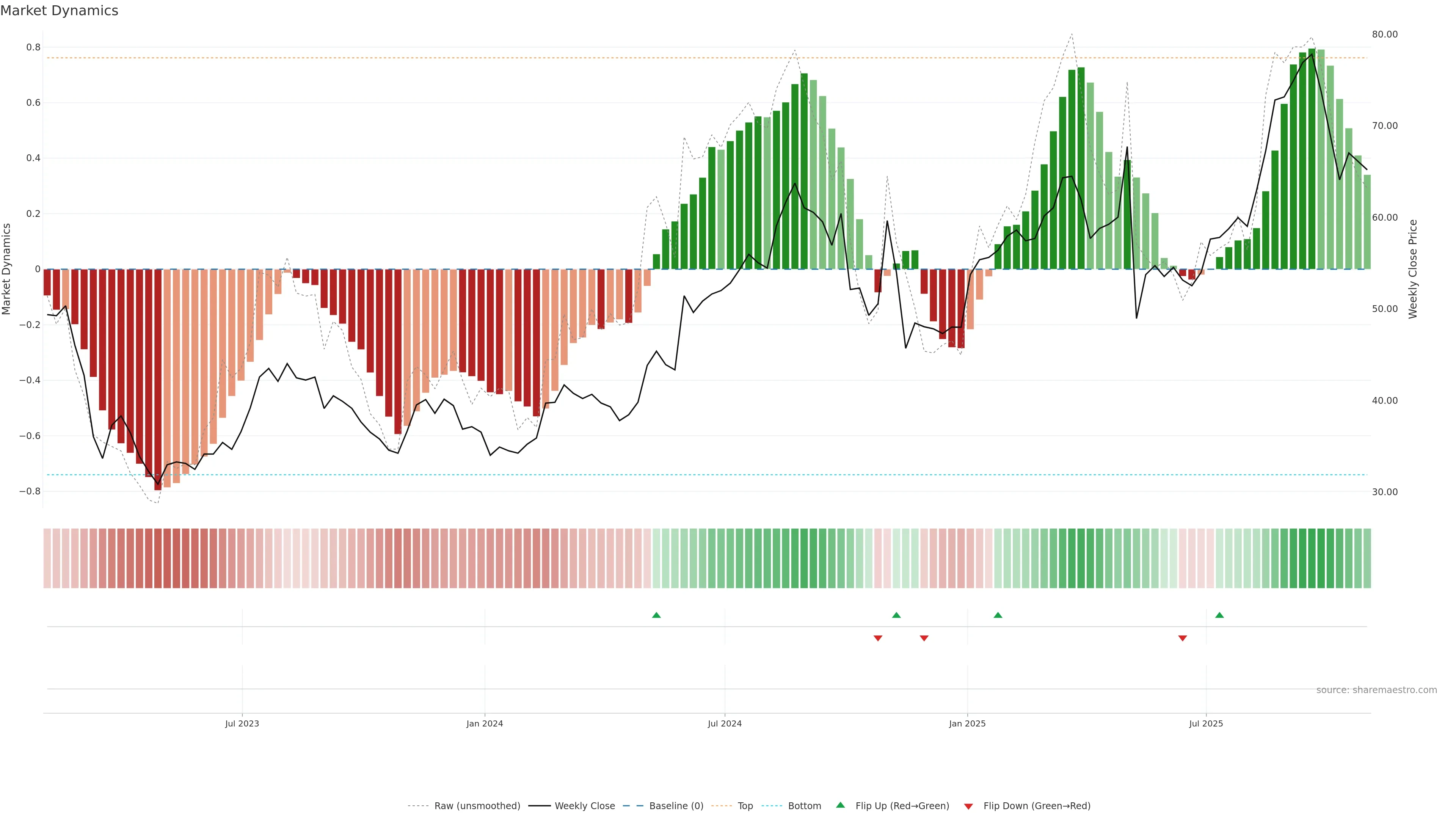Click the earliest red Flip Down triangle marker
This screenshot has width=1456, height=819.
pyautogui.click(x=878, y=638)
